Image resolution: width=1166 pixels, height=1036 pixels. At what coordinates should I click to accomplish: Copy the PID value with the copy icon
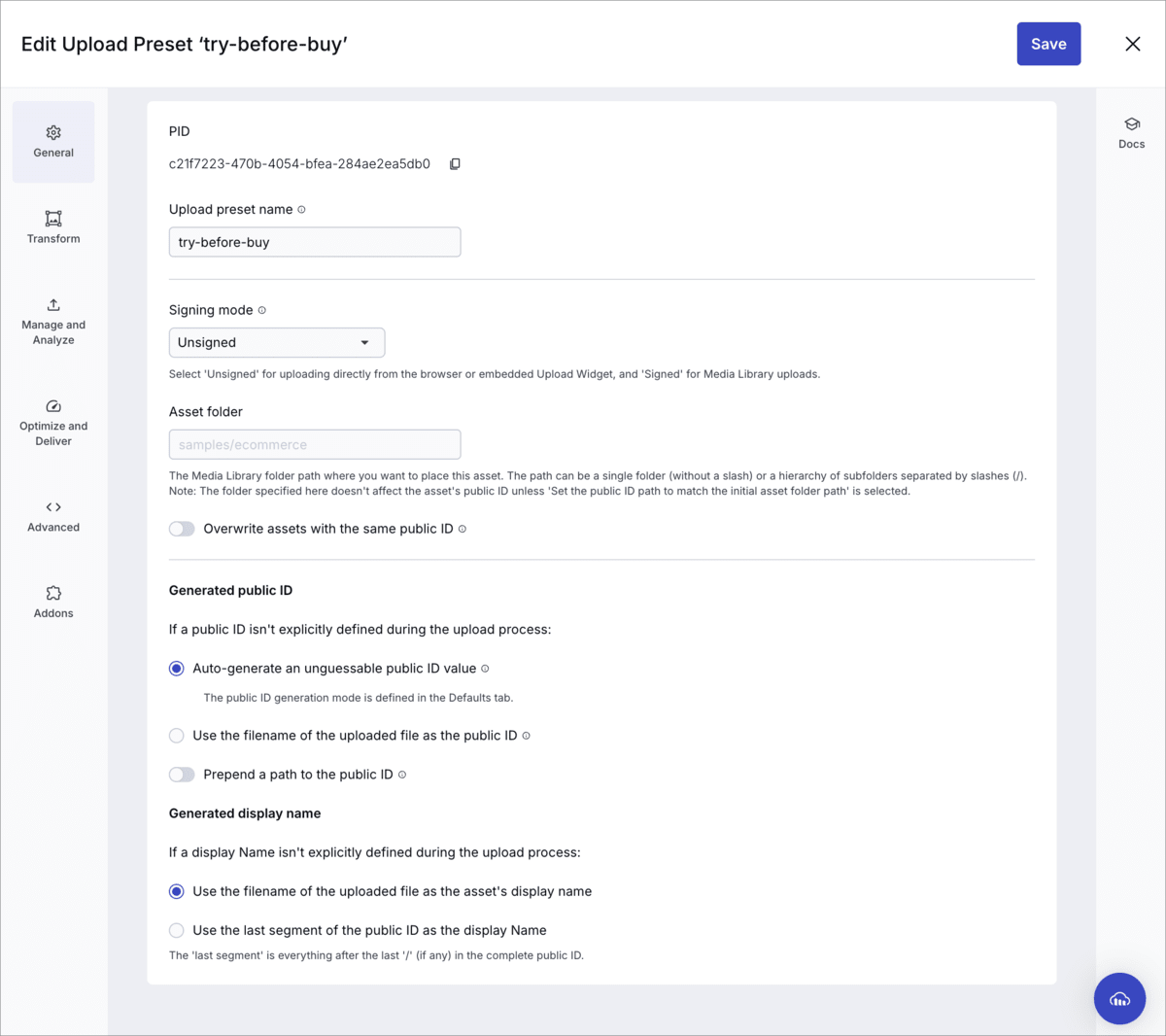pyautogui.click(x=455, y=164)
